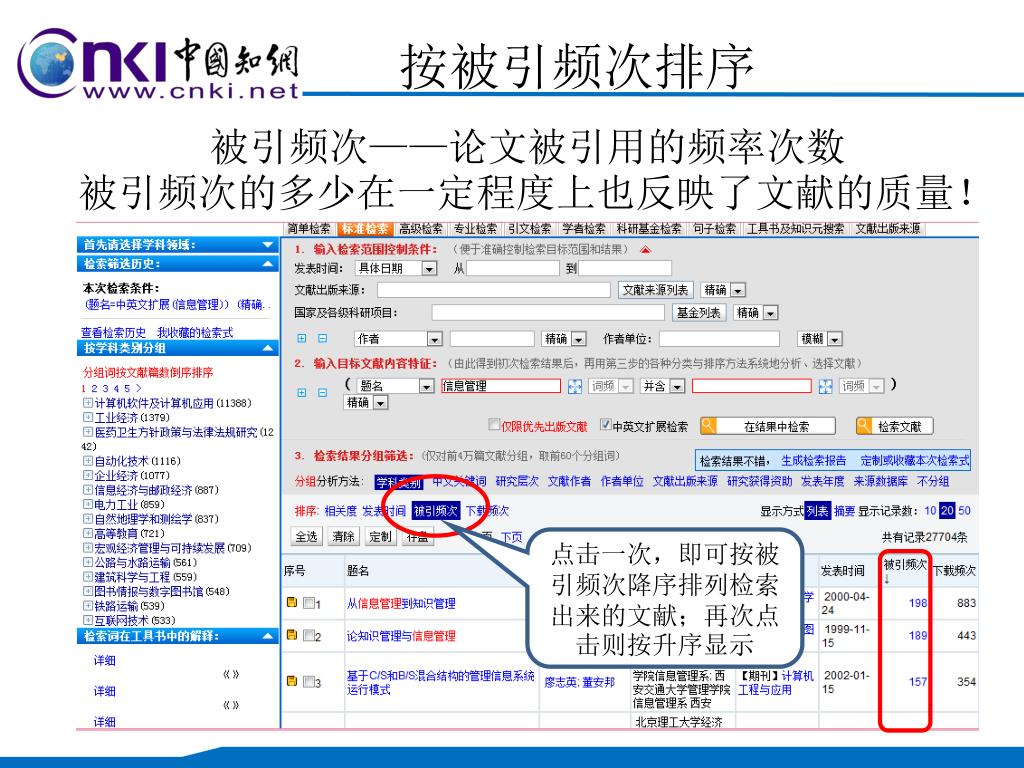This screenshot has width=1024, height=768.
Task: Open term expansion icon beside second keyword field
Action: click(825, 386)
